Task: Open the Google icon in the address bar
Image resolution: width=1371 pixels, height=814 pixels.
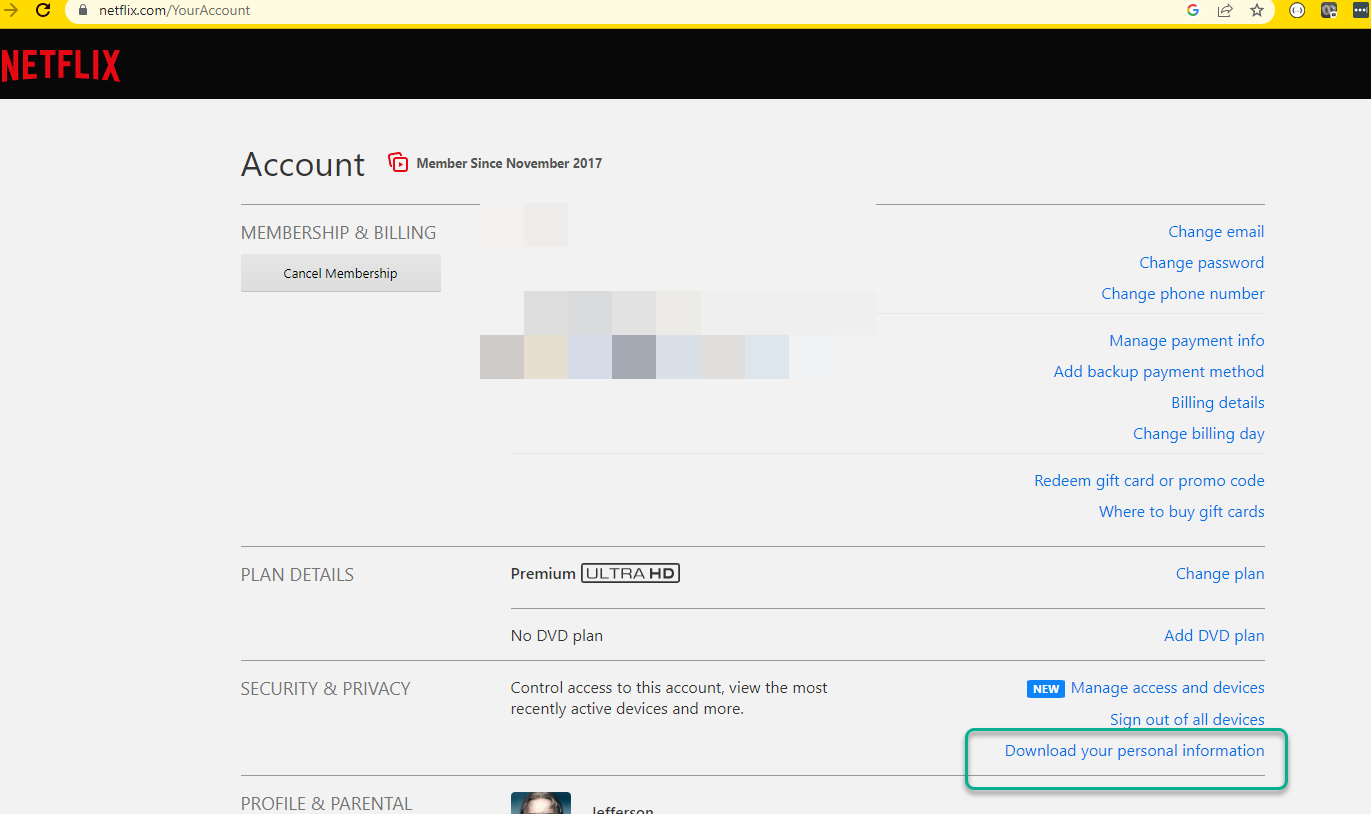Action: pos(1193,10)
